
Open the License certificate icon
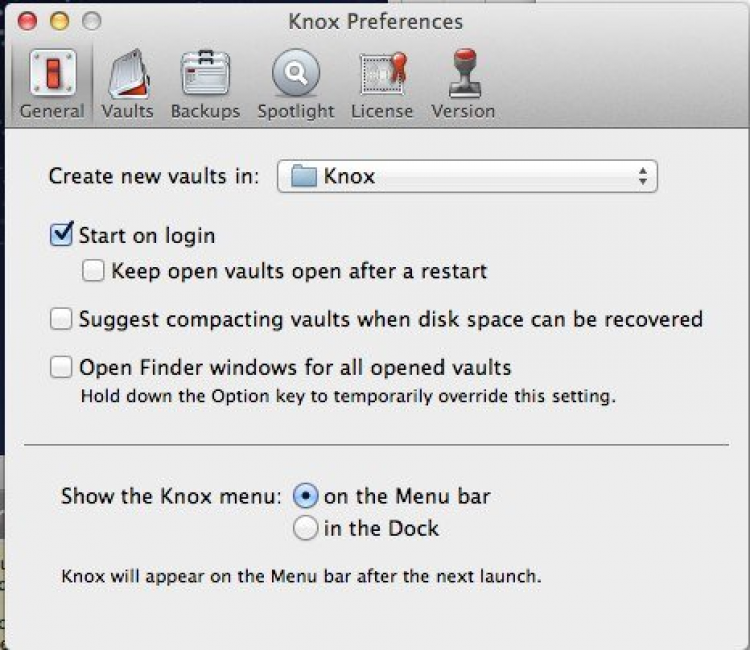point(381,72)
